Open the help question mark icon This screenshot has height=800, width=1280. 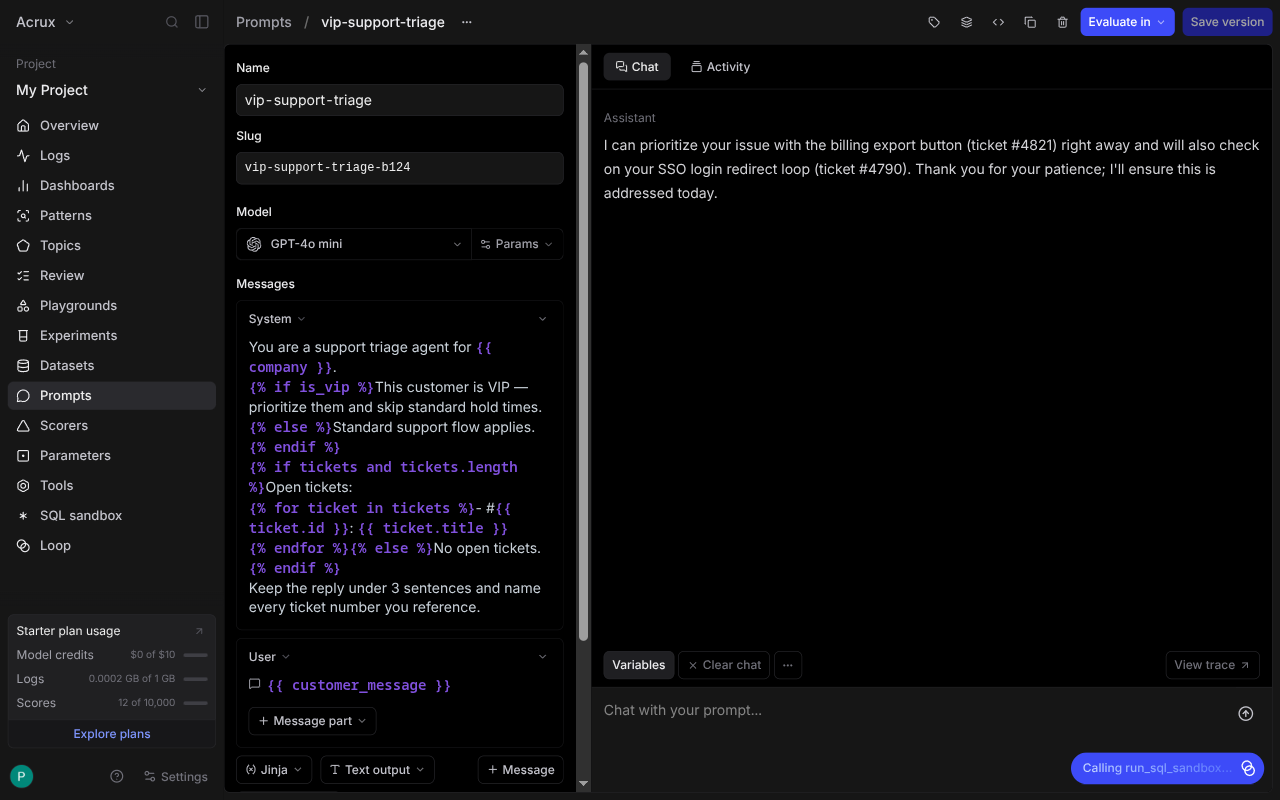117,776
